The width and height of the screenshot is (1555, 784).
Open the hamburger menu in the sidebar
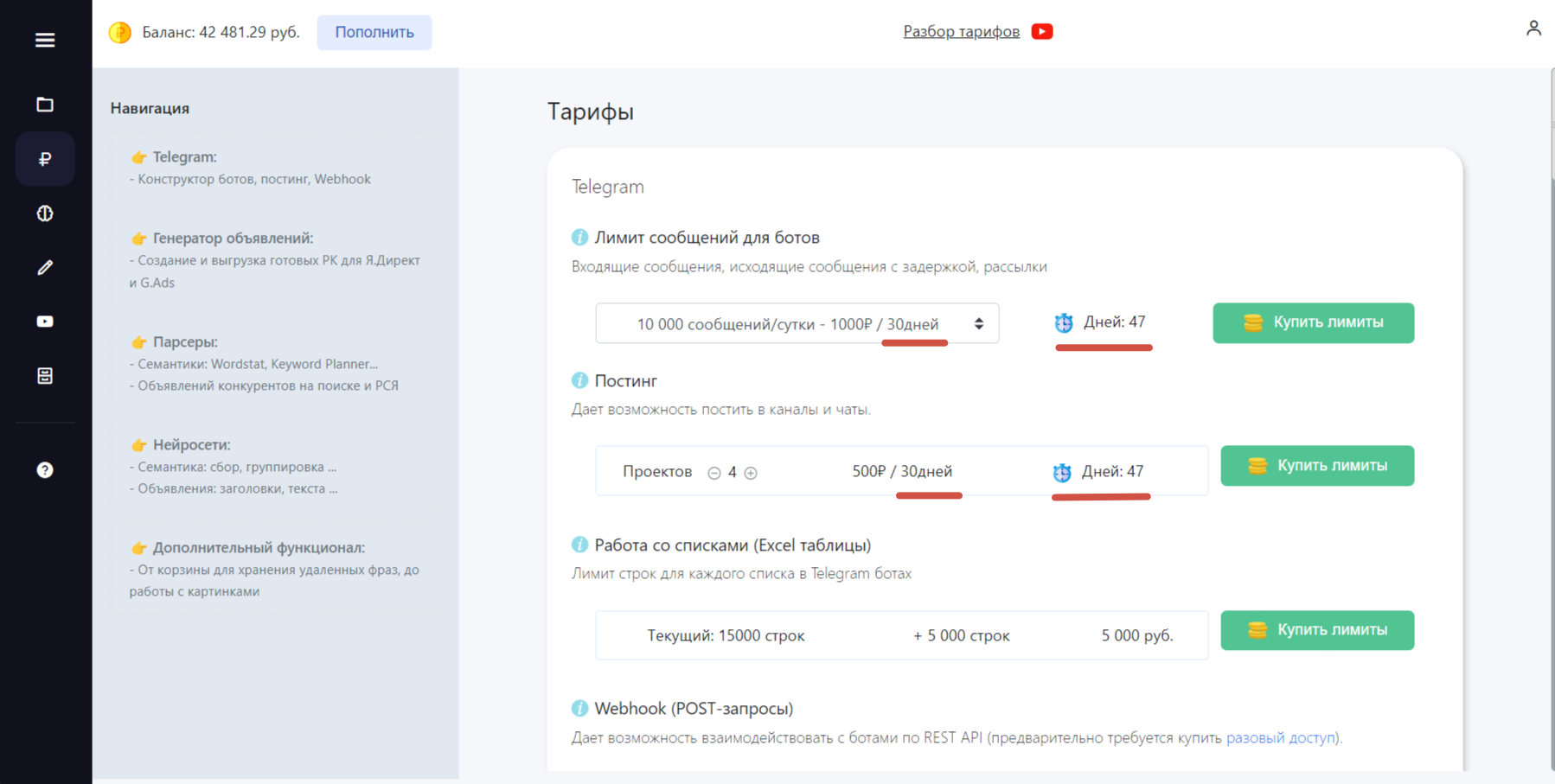[x=45, y=41]
